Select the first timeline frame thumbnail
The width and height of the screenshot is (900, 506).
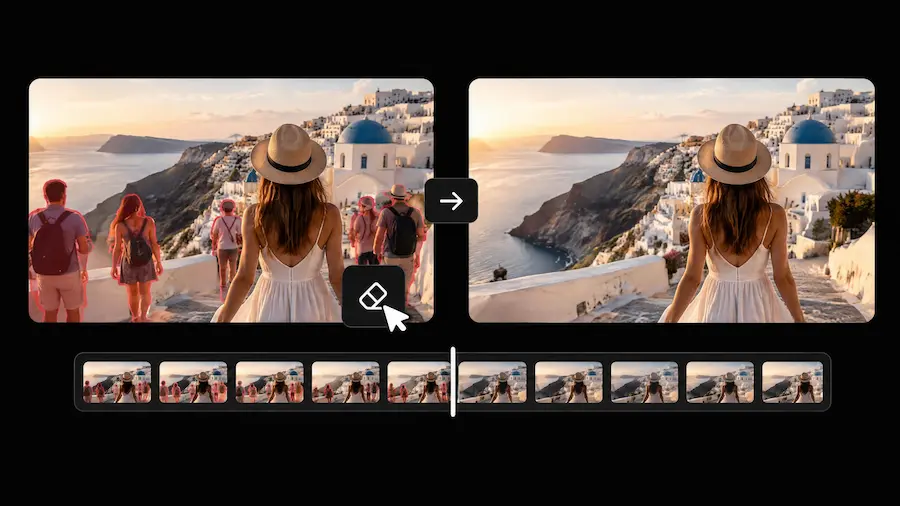117,382
